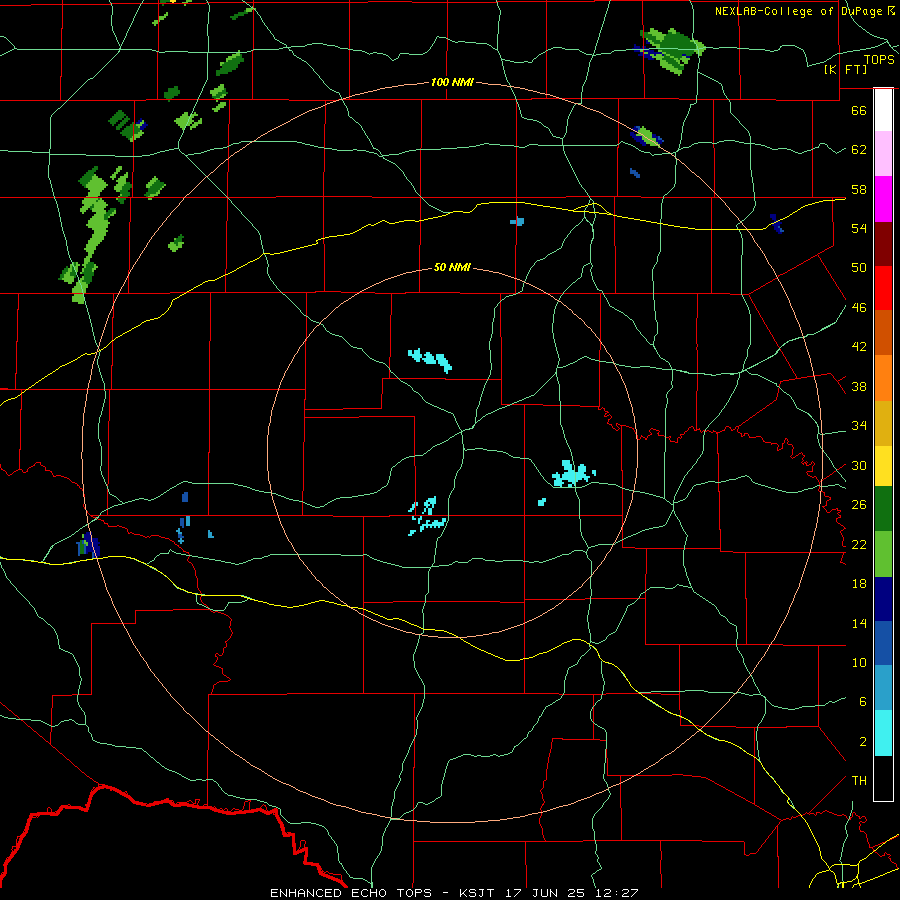Click the "42" scale label

pyautogui.click(x=859, y=347)
